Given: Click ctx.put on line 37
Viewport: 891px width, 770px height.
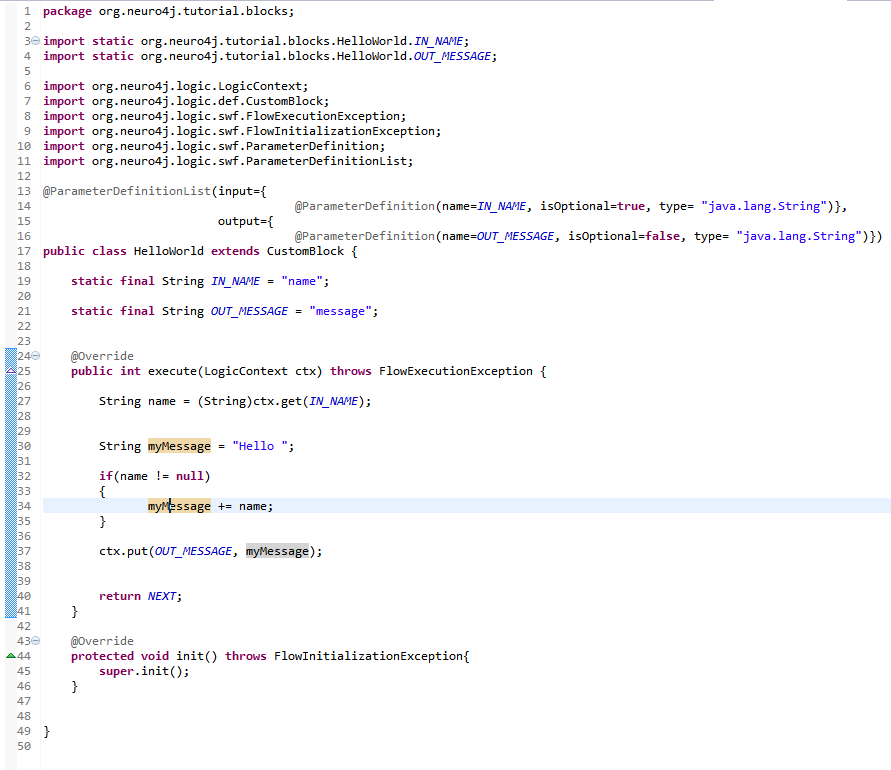Looking at the screenshot, I should [123, 551].
